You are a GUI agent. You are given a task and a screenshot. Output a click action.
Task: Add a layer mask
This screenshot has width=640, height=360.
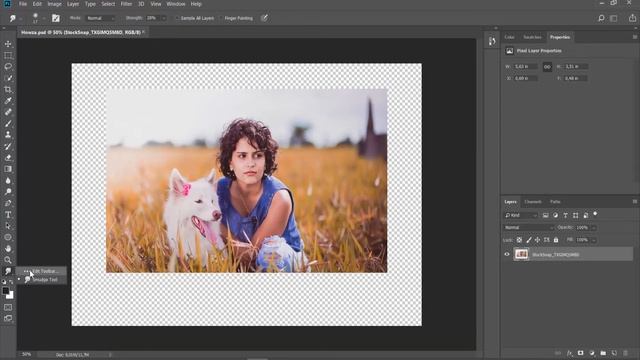click(x=580, y=353)
